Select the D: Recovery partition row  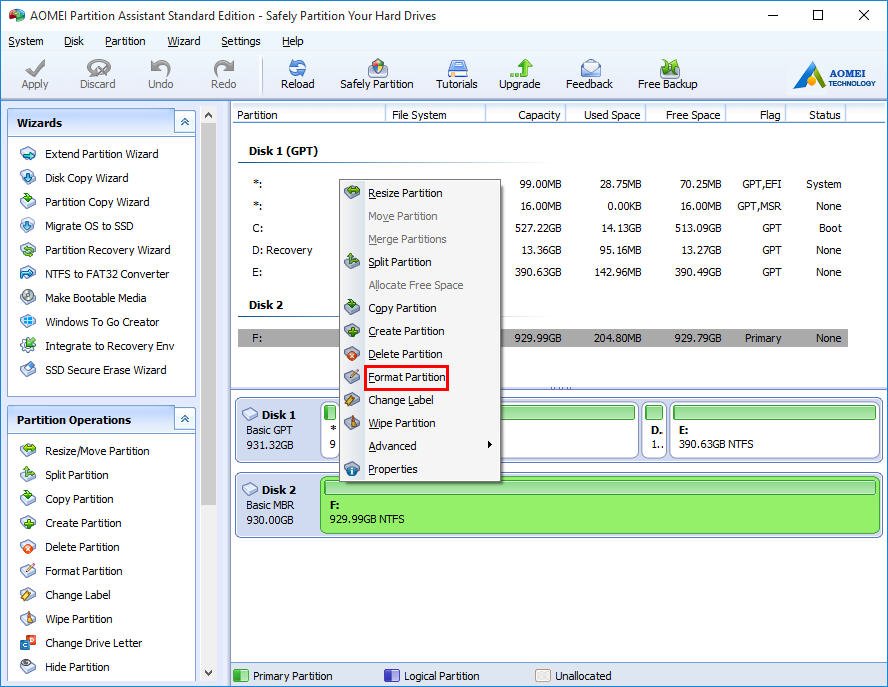click(x=543, y=250)
